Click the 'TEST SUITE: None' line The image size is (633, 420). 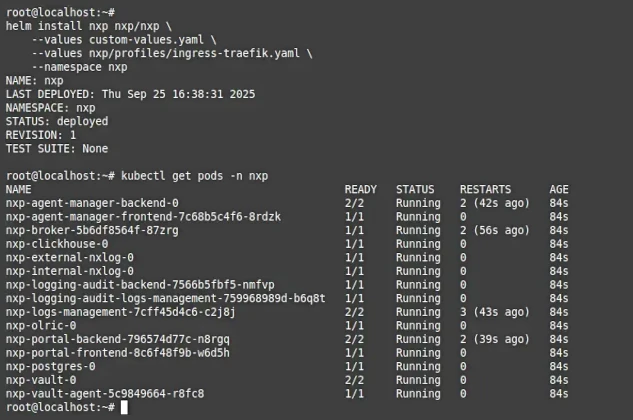point(56,148)
